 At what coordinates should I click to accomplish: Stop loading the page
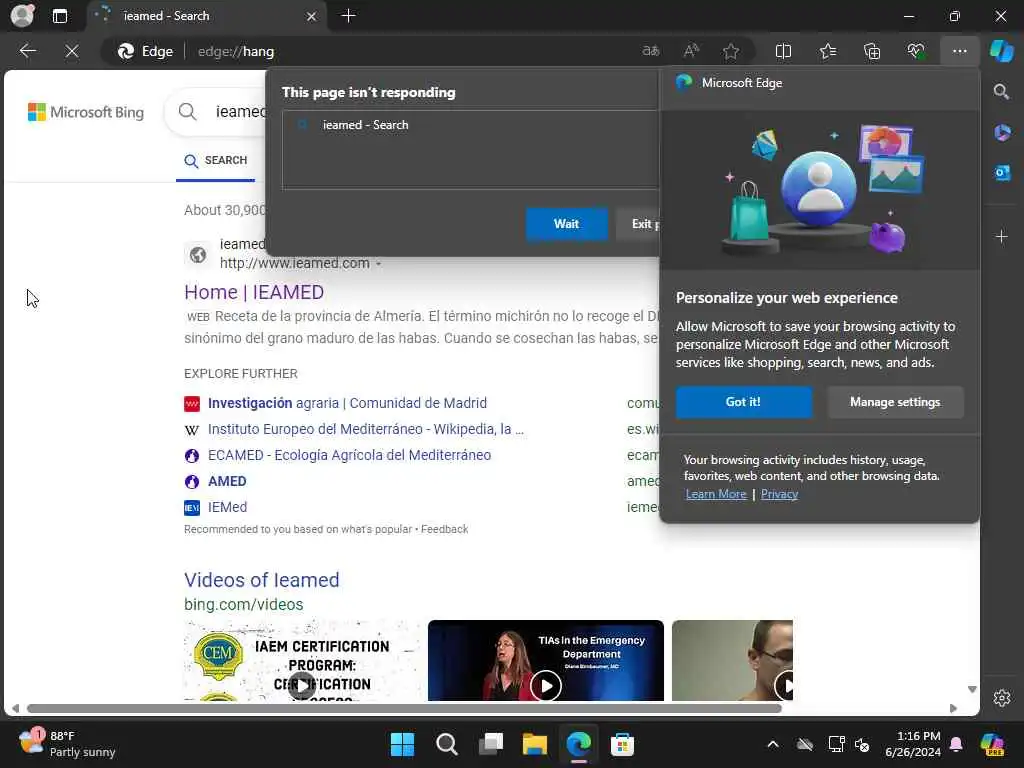tap(72, 51)
